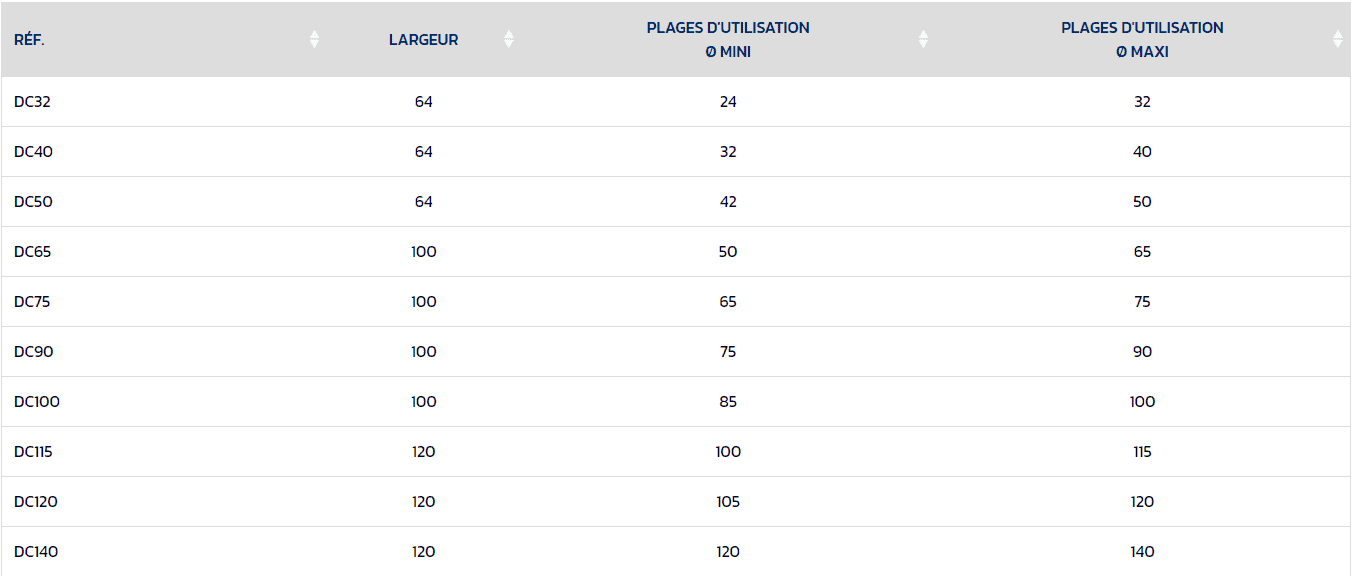Select PLAGES D'UTILISATION Ø MAXI header
Viewport: 1353px width, 576px height.
pyautogui.click(x=1142, y=40)
